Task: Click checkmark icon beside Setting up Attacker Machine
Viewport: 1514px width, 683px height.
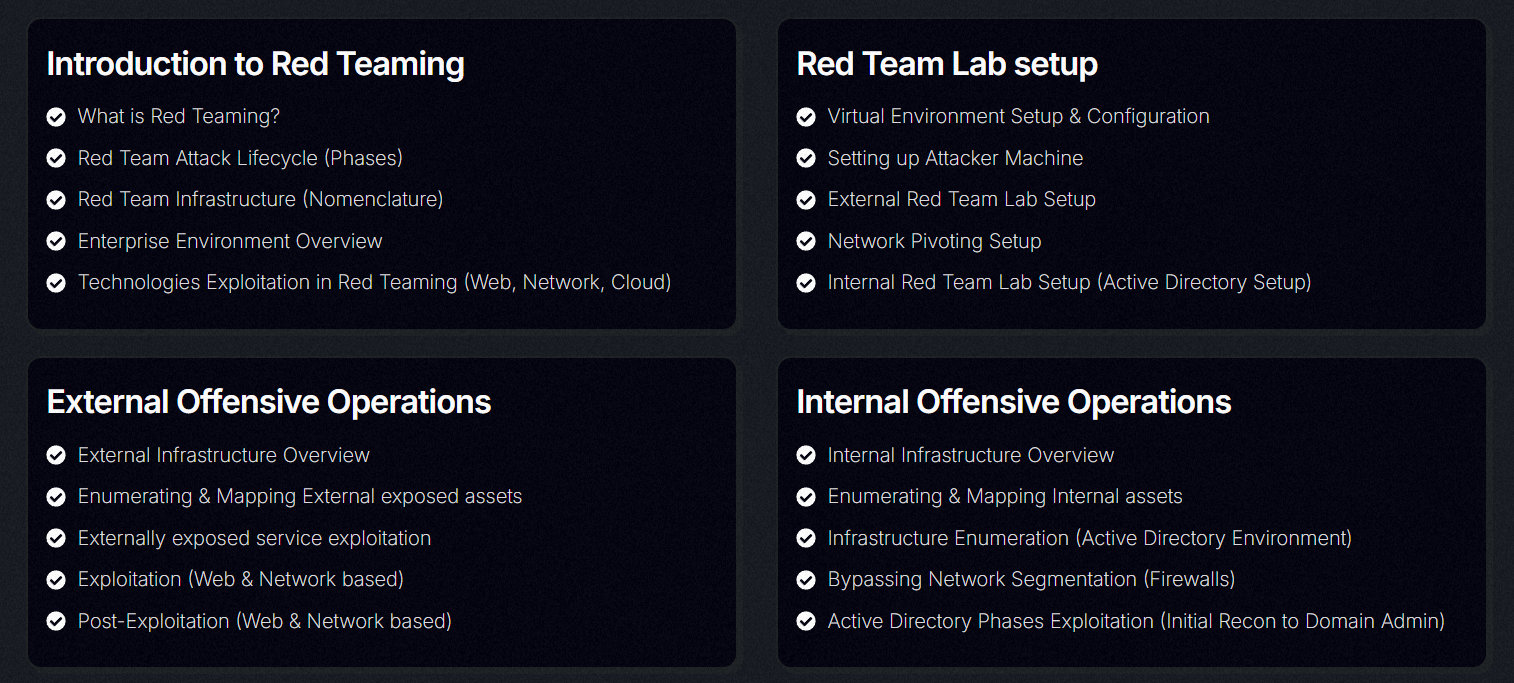Action: (806, 159)
